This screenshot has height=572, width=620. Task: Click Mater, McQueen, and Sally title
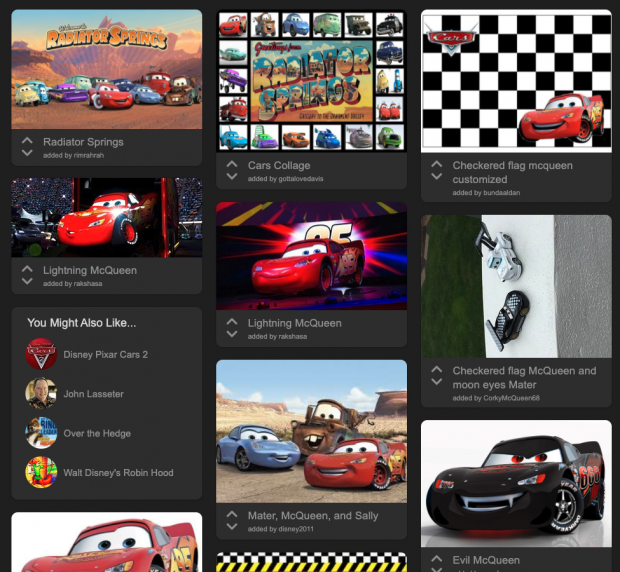click(313, 515)
